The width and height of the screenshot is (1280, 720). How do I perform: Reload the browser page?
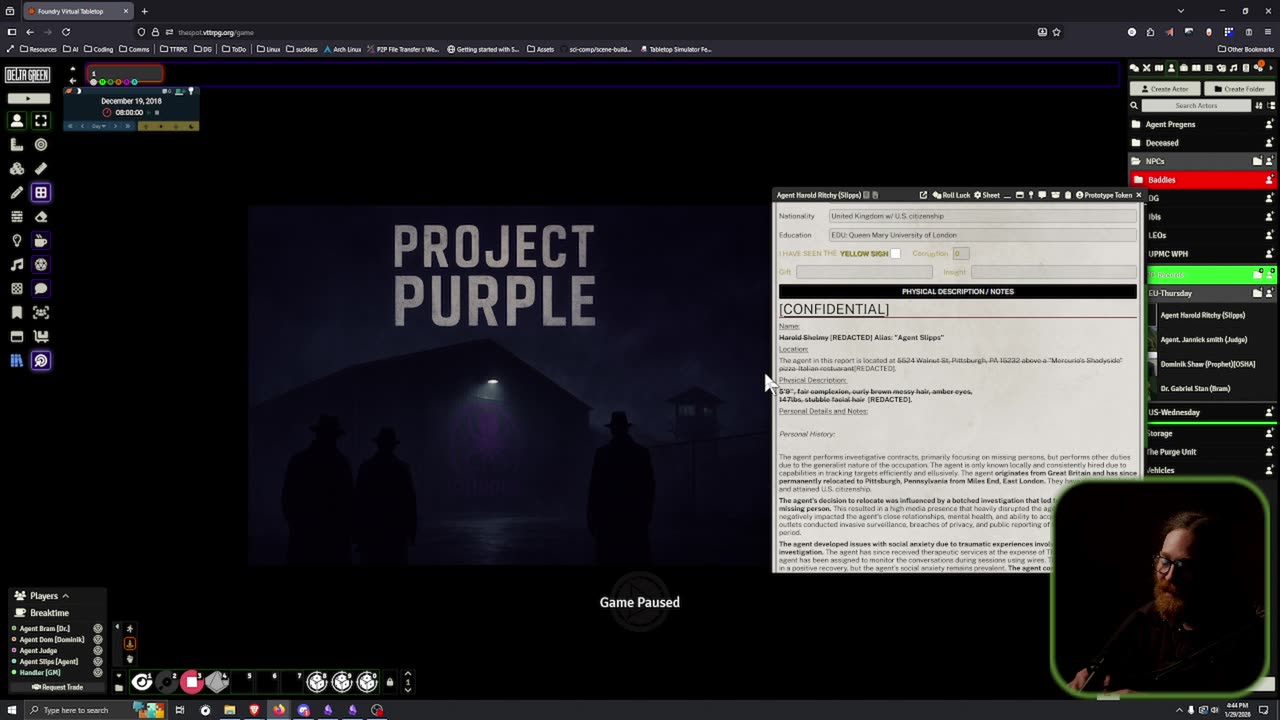66,32
